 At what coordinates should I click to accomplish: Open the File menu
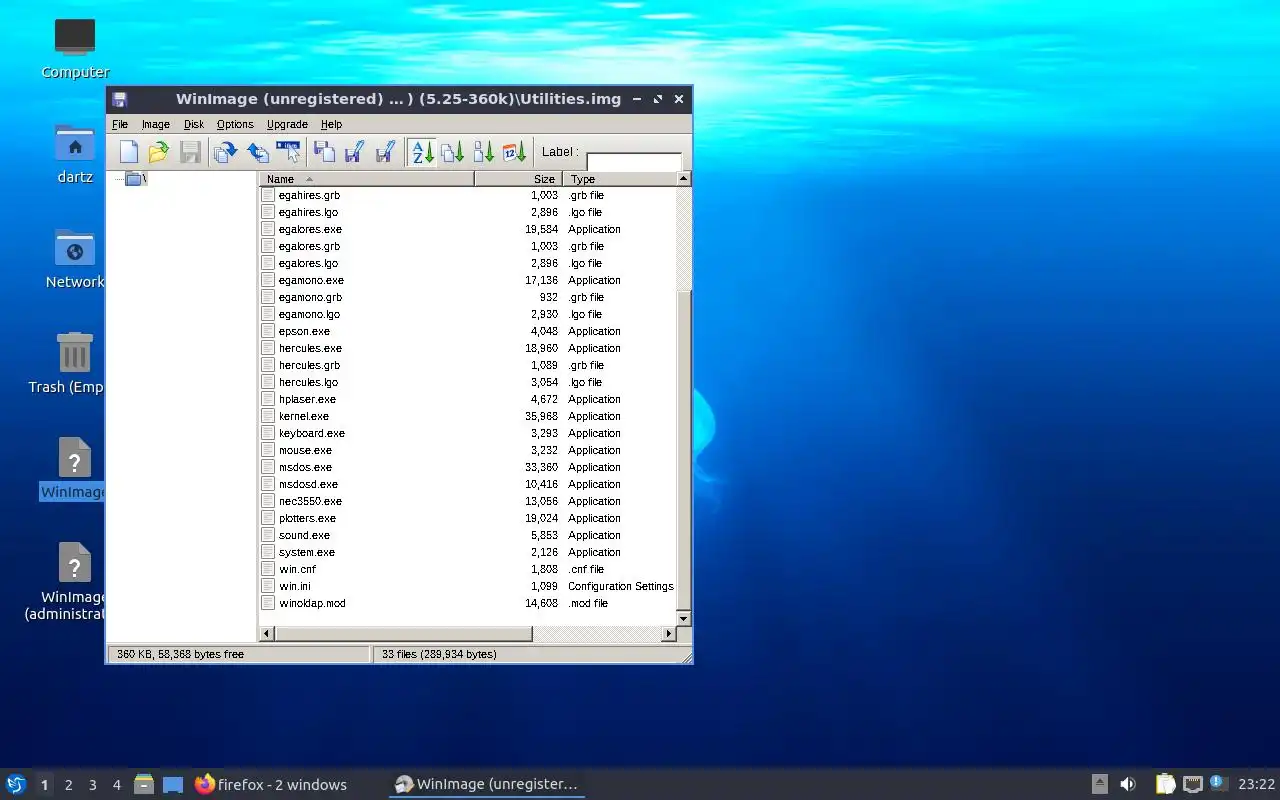(120, 124)
